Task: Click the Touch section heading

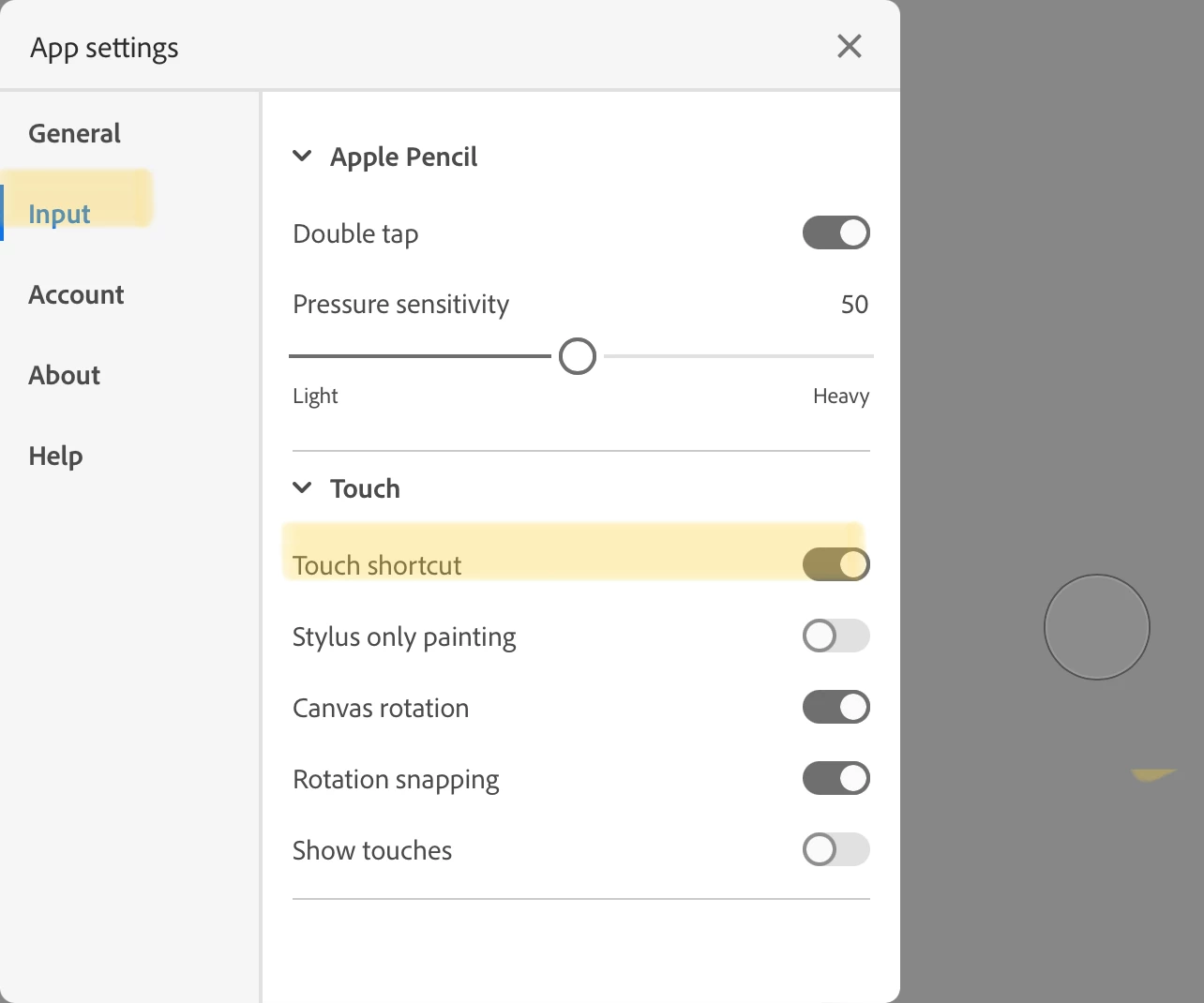Action: pos(365,488)
